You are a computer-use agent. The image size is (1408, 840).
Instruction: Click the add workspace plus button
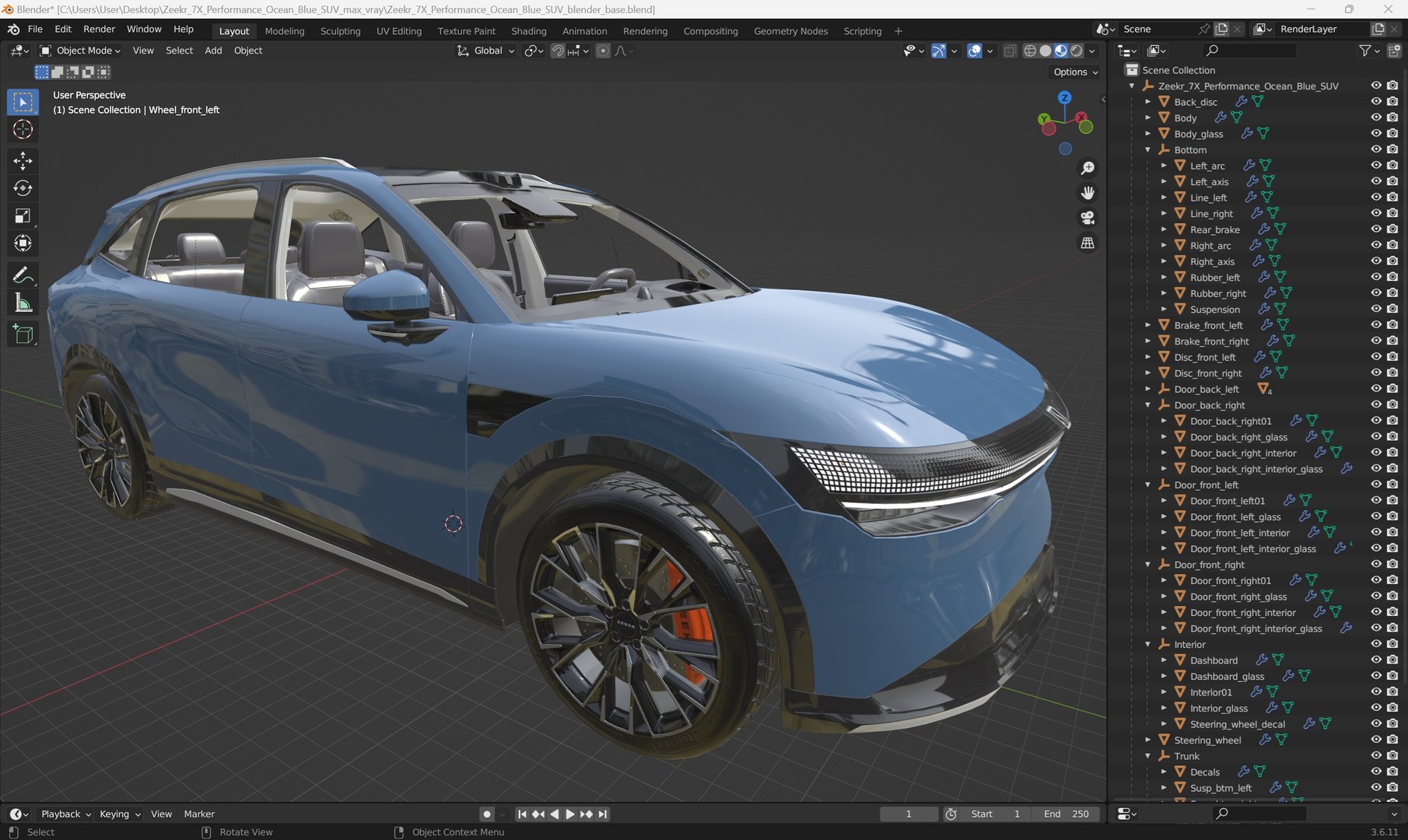pos(898,31)
